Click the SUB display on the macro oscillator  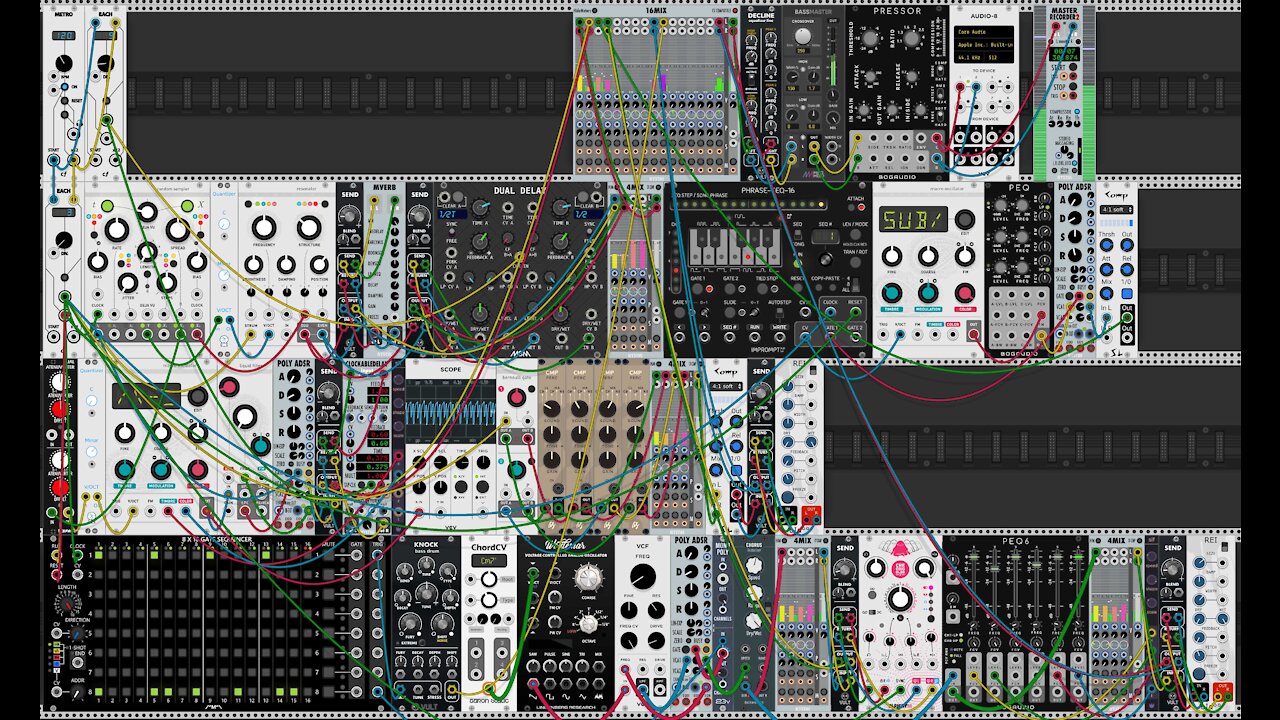pos(913,219)
